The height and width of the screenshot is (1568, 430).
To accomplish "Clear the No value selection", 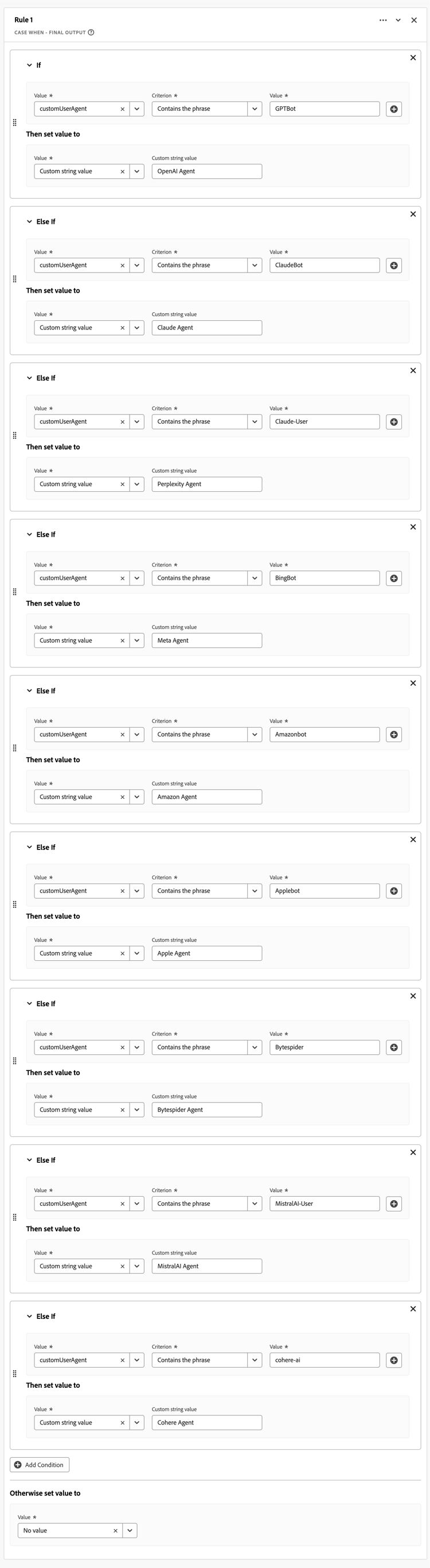I will (115, 1530).
